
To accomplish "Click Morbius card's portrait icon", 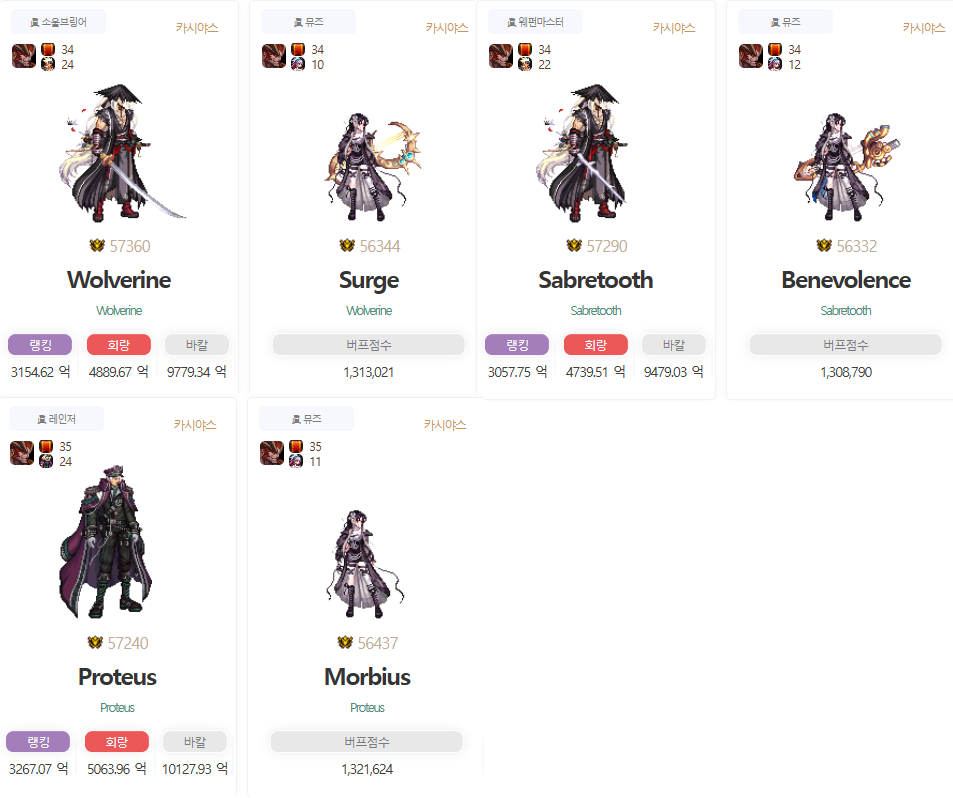I will coord(272,453).
